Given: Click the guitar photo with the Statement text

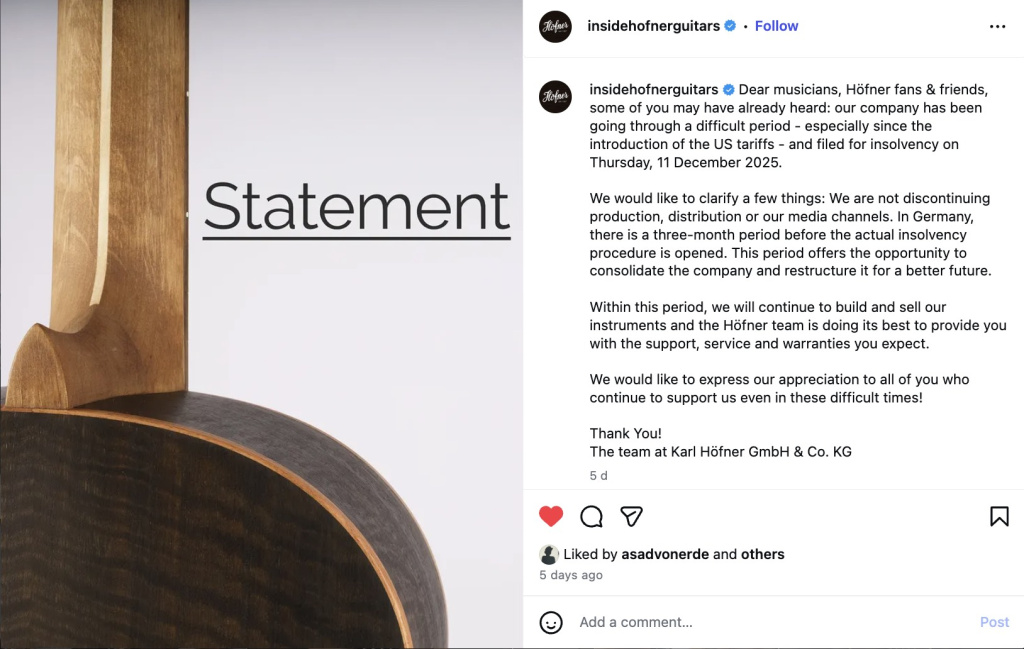Looking at the screenshot, I should [260, 325].
